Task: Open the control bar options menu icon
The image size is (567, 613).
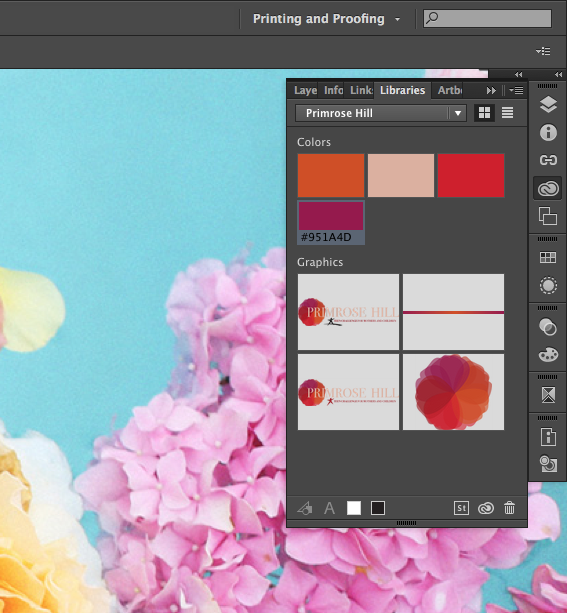Action: tap(544, 51)
